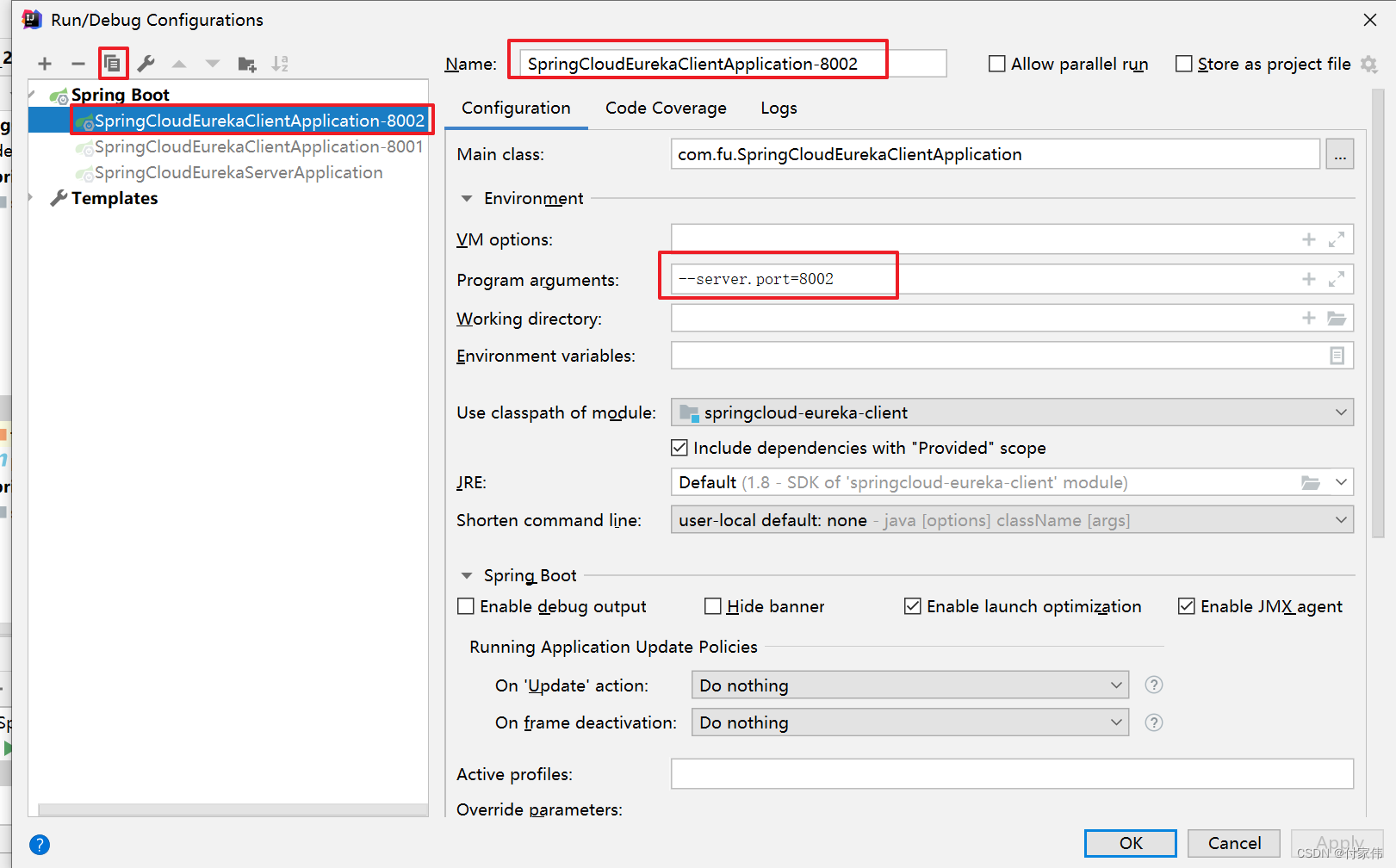Image resolution: width=1396 pixels, height=868 pixels.
Task: Open On frame deactivation dropdown
Action: [x=910, y=722]
